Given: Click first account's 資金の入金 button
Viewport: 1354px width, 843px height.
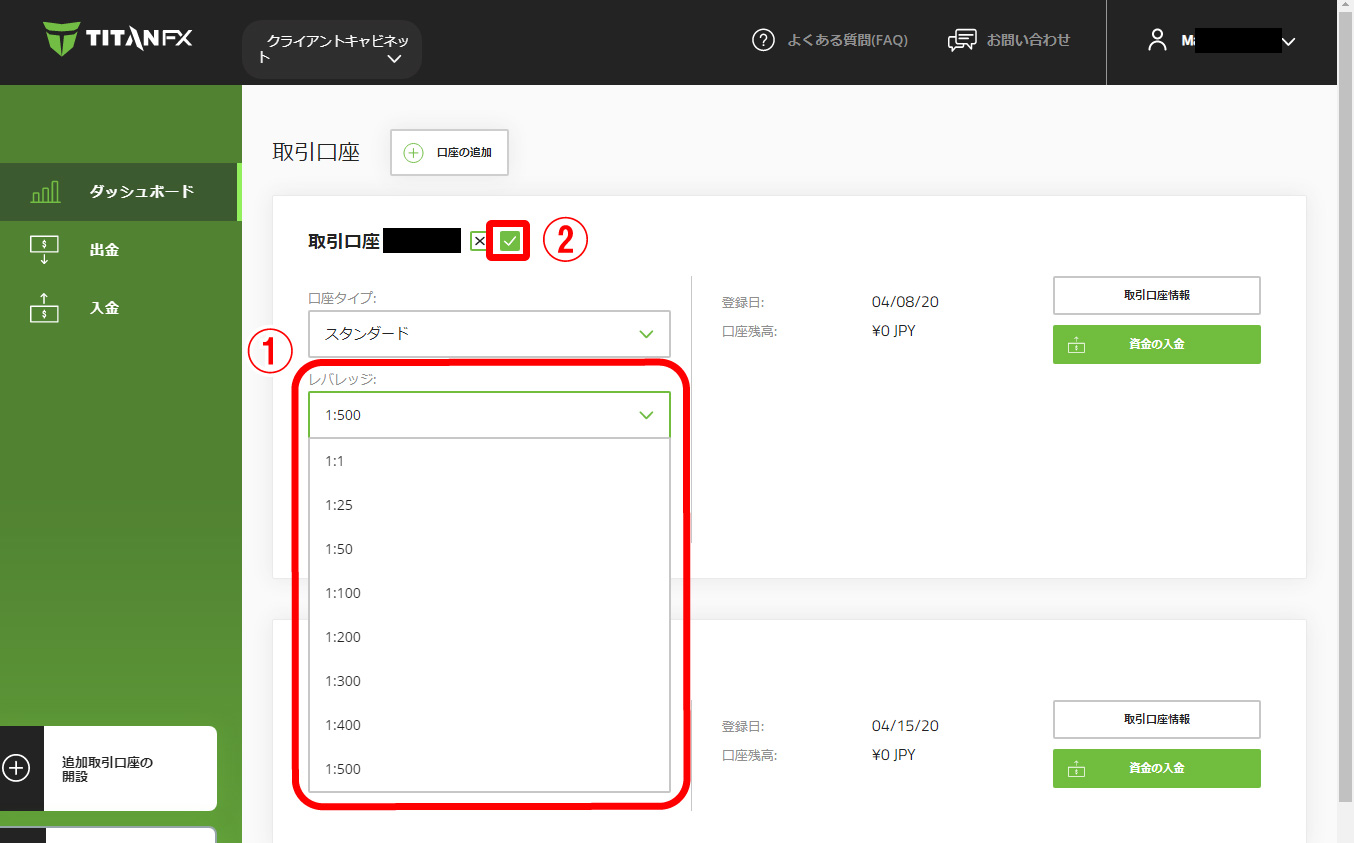Looking at the screenshot, I should (x=1156, y=344).
